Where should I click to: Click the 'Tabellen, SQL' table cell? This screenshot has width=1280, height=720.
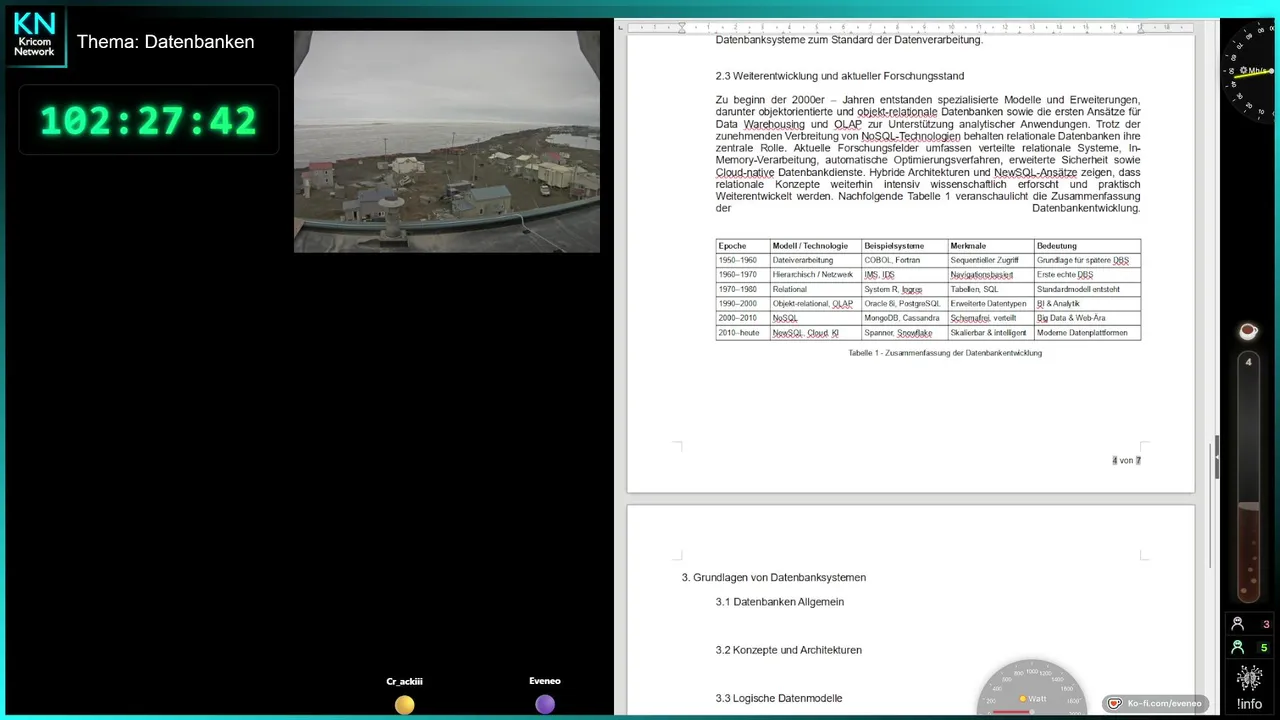(x=991, y=289)
